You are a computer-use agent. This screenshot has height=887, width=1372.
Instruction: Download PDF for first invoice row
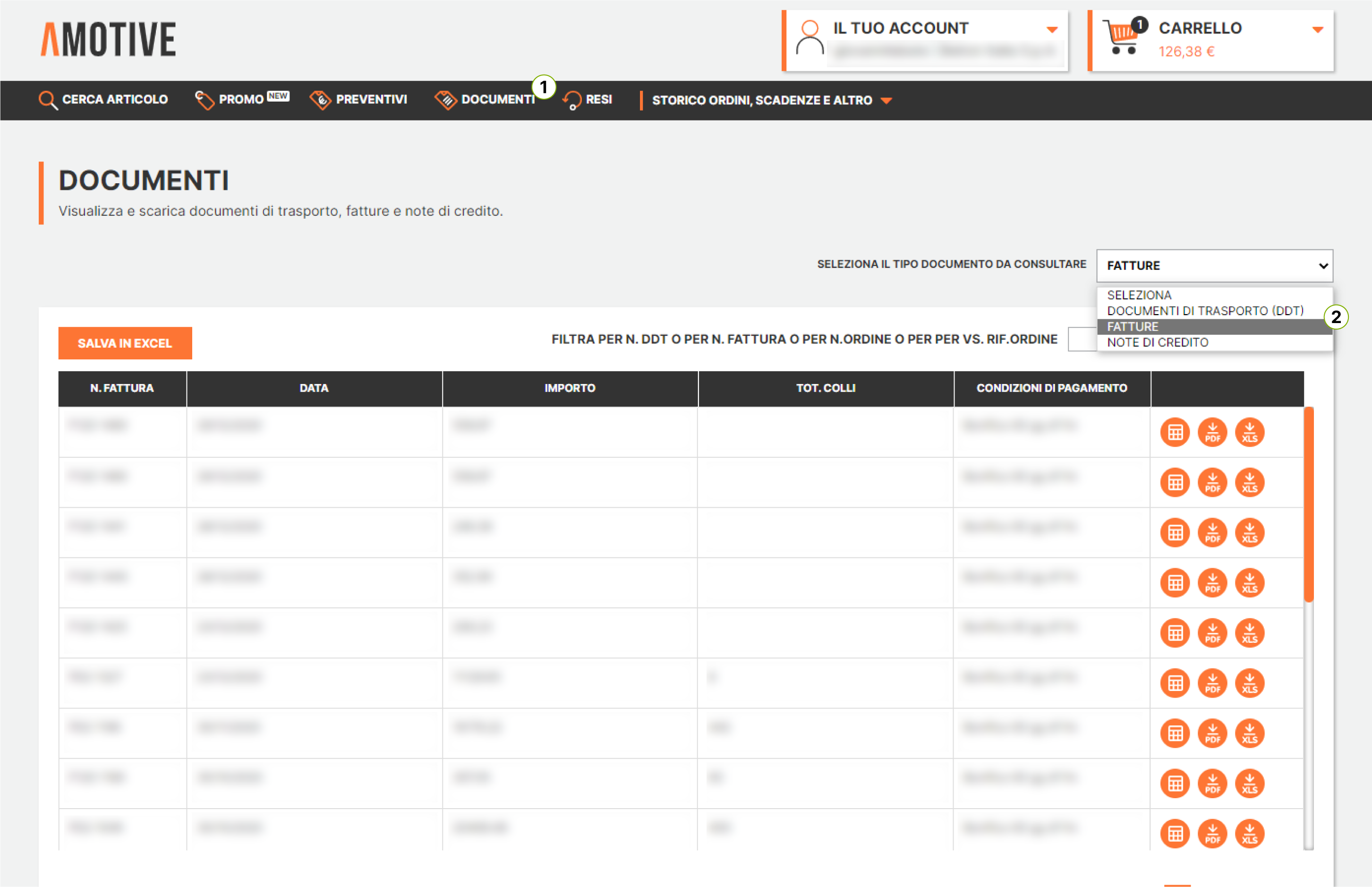pos(1212,432)
